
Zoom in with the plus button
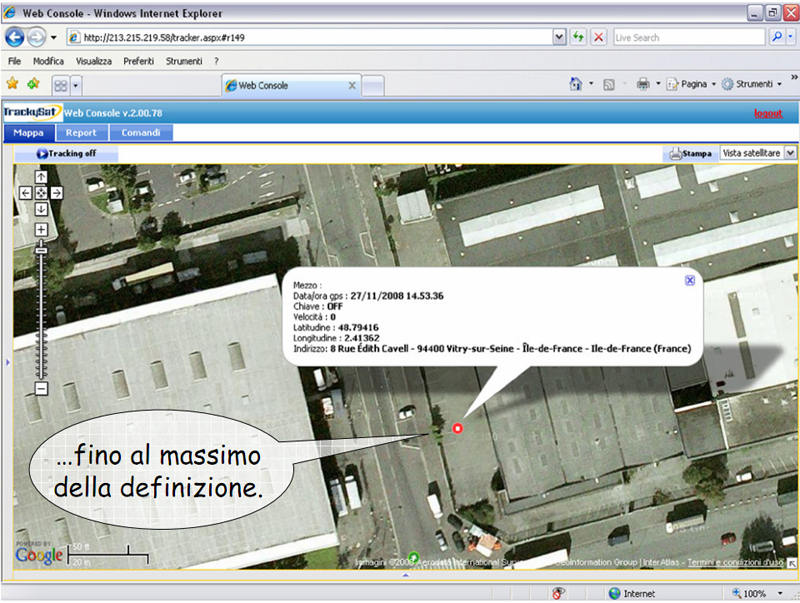tap(41, 230)
